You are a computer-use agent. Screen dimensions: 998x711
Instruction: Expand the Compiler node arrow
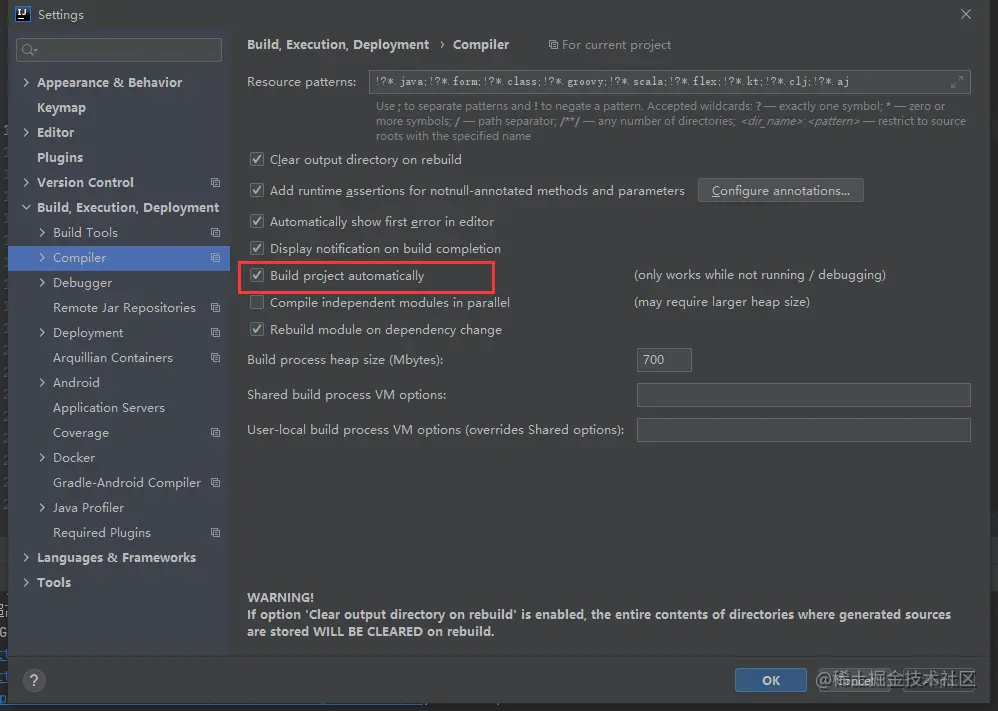pos(42,258)
